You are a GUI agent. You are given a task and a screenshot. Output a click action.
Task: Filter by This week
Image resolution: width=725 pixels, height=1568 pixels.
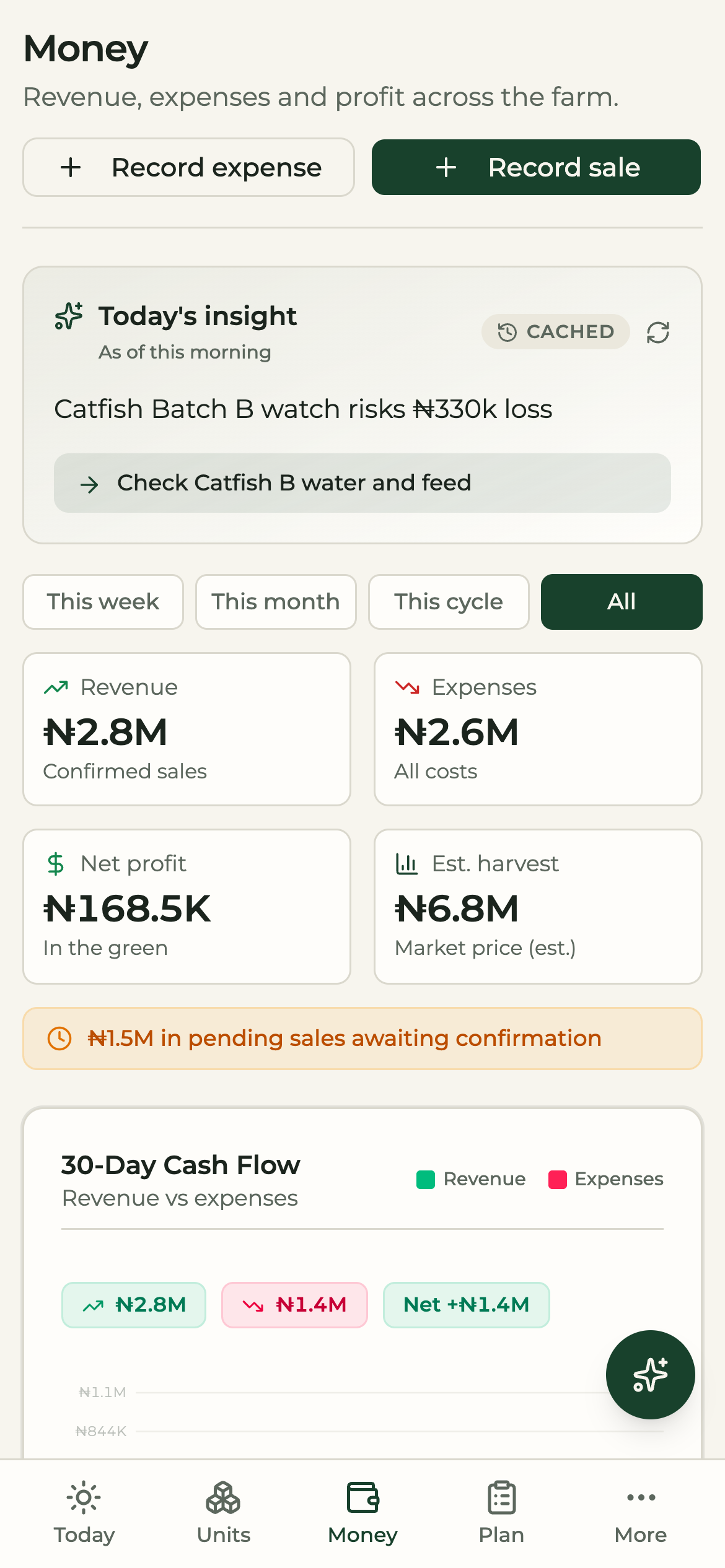103,602
